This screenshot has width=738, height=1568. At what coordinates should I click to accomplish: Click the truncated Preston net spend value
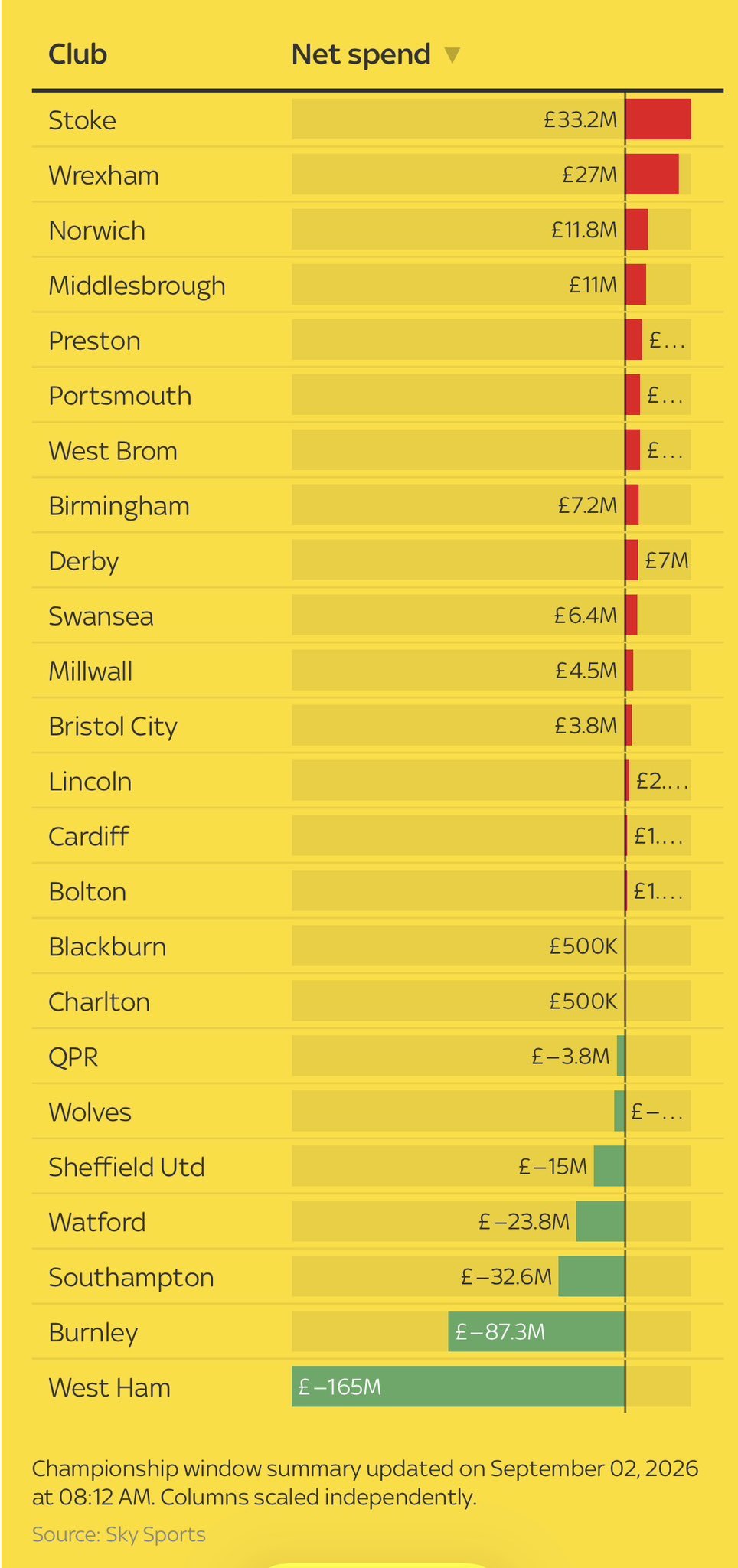(x=666, y=340)
